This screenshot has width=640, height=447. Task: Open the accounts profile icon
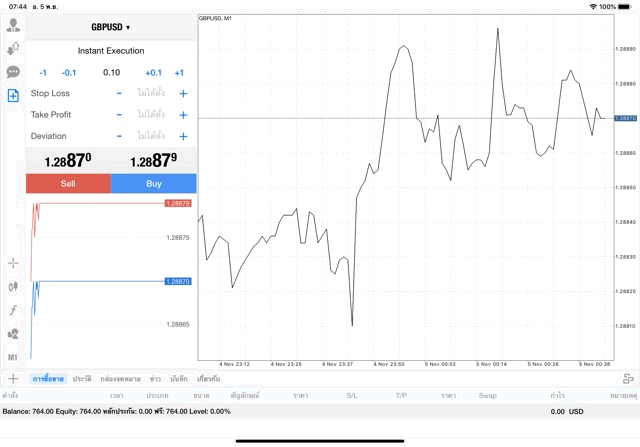pyautogui.click(x=13, y=25)
